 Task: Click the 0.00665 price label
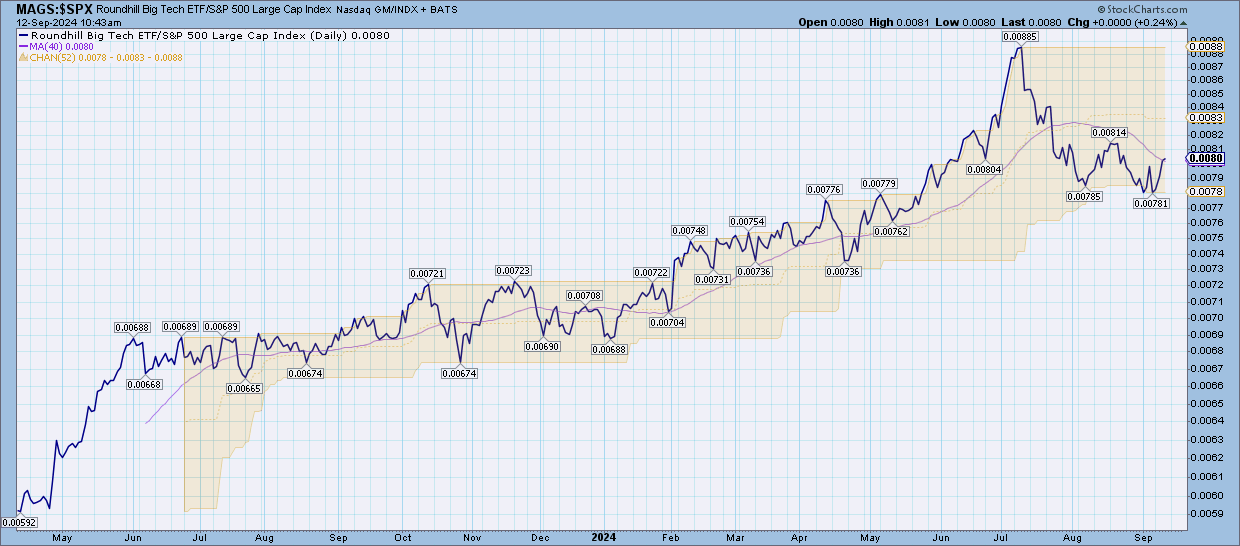(x=244, y=389)
